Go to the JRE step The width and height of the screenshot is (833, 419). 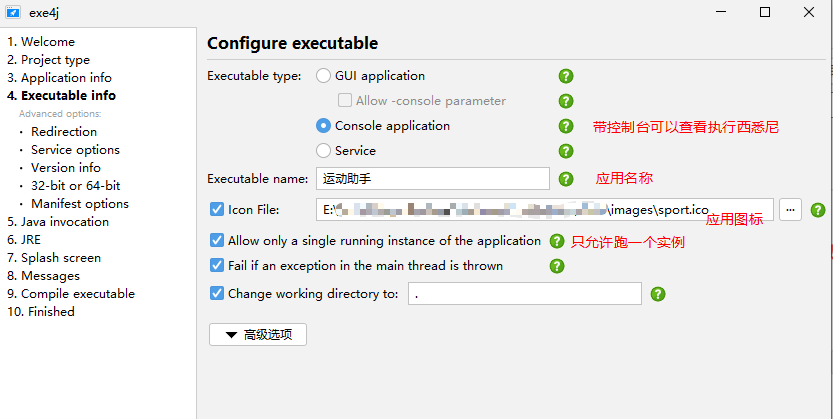(x=22, y=240)
